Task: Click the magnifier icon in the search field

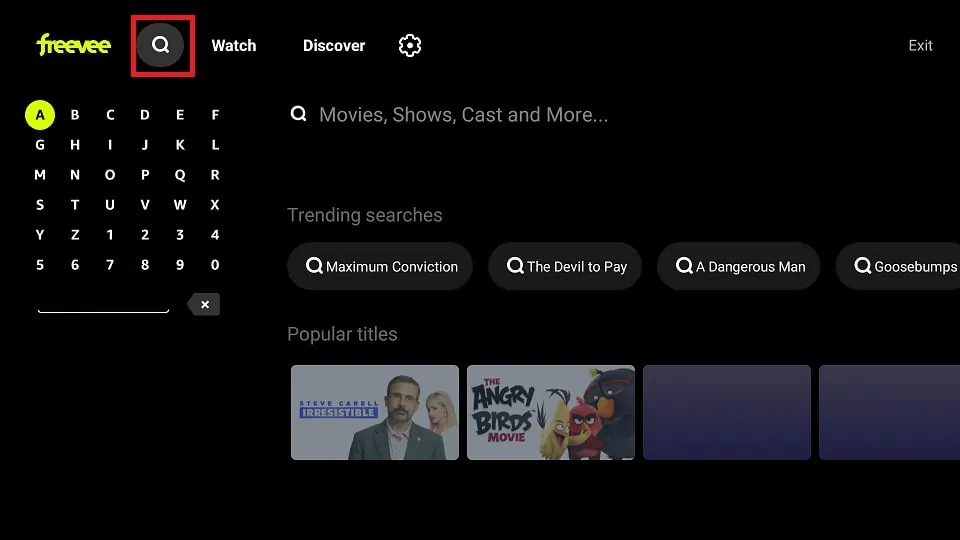Action: (x=298, y=114)
